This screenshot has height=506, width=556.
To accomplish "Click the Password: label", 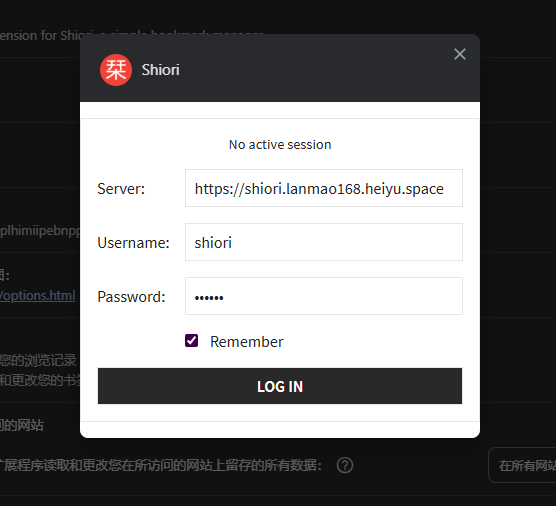I will 131,297.
